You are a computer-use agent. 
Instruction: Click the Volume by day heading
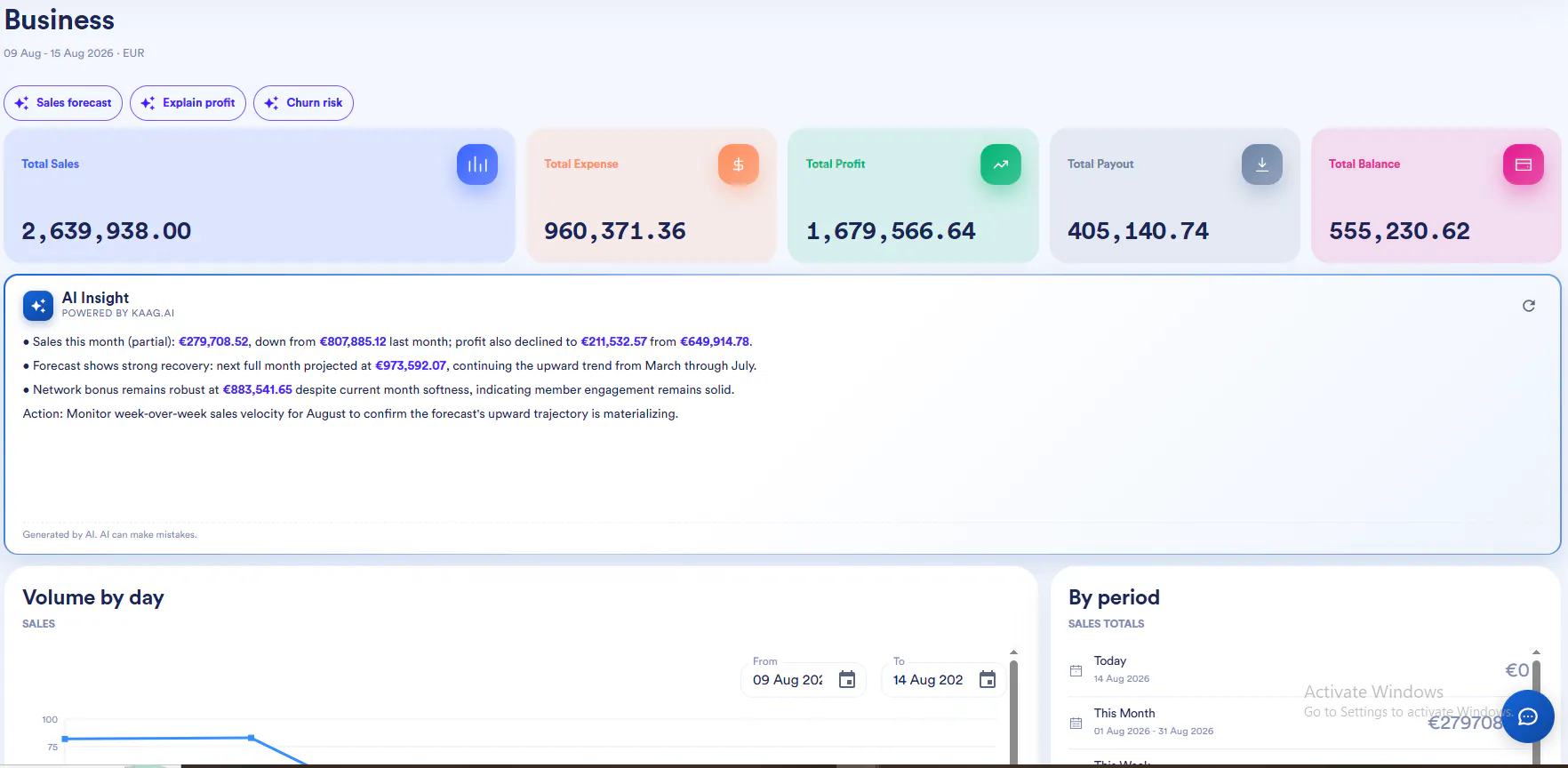[93, 597]
